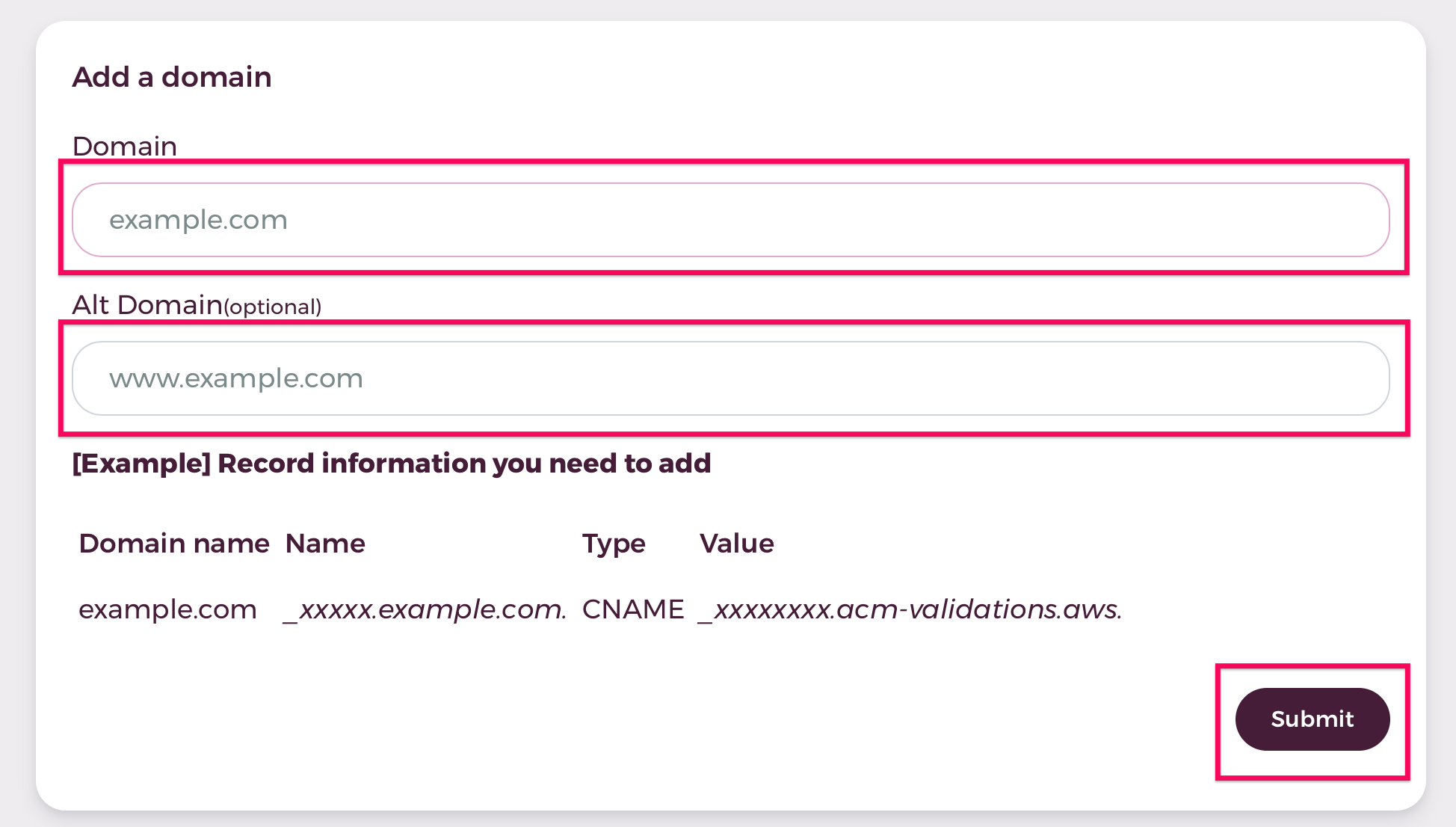This screenshot has width=1456, height=827.
Task: Click the example.com cell in the table
Action: (x=168, y=610)
